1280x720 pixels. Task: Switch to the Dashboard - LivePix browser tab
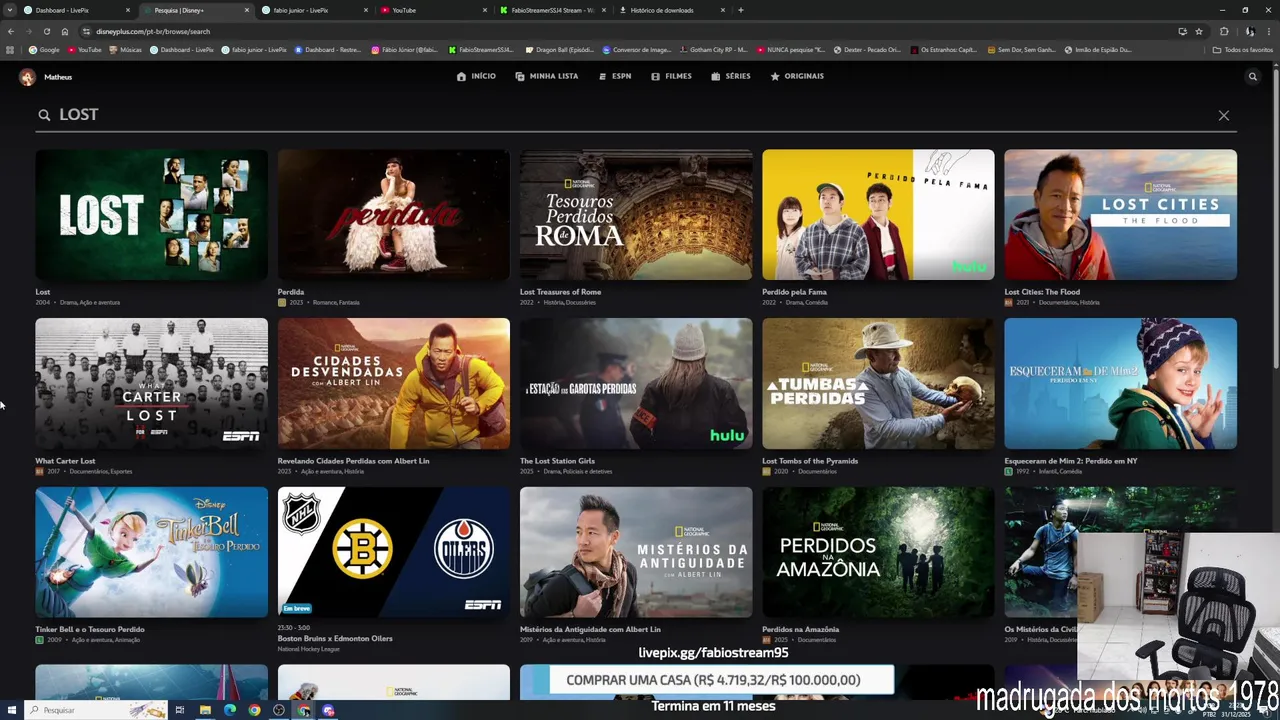pyautogui.click(x=75, y=10)
